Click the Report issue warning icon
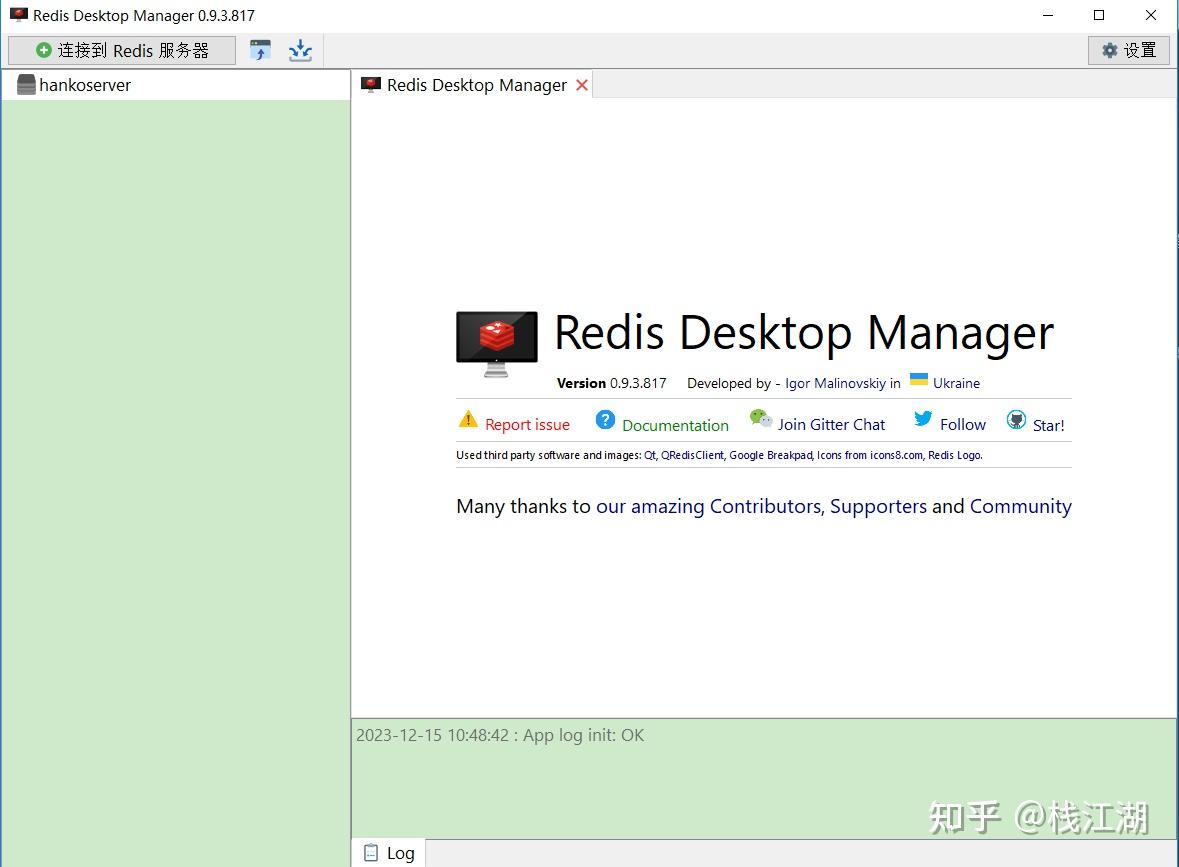Screen dimensions: 1179x867 [468, 420]
